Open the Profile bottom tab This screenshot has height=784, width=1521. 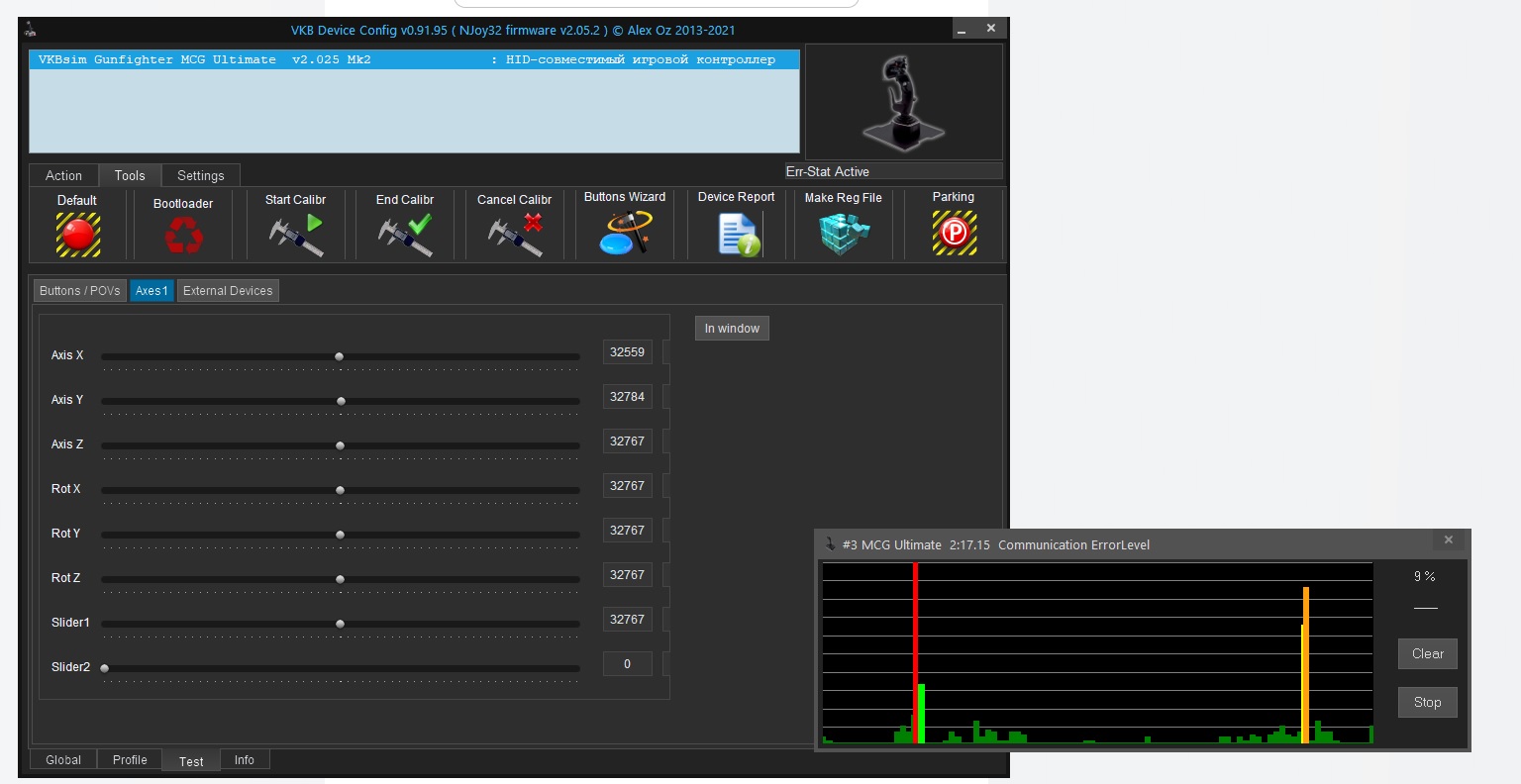tap(130, 759)
